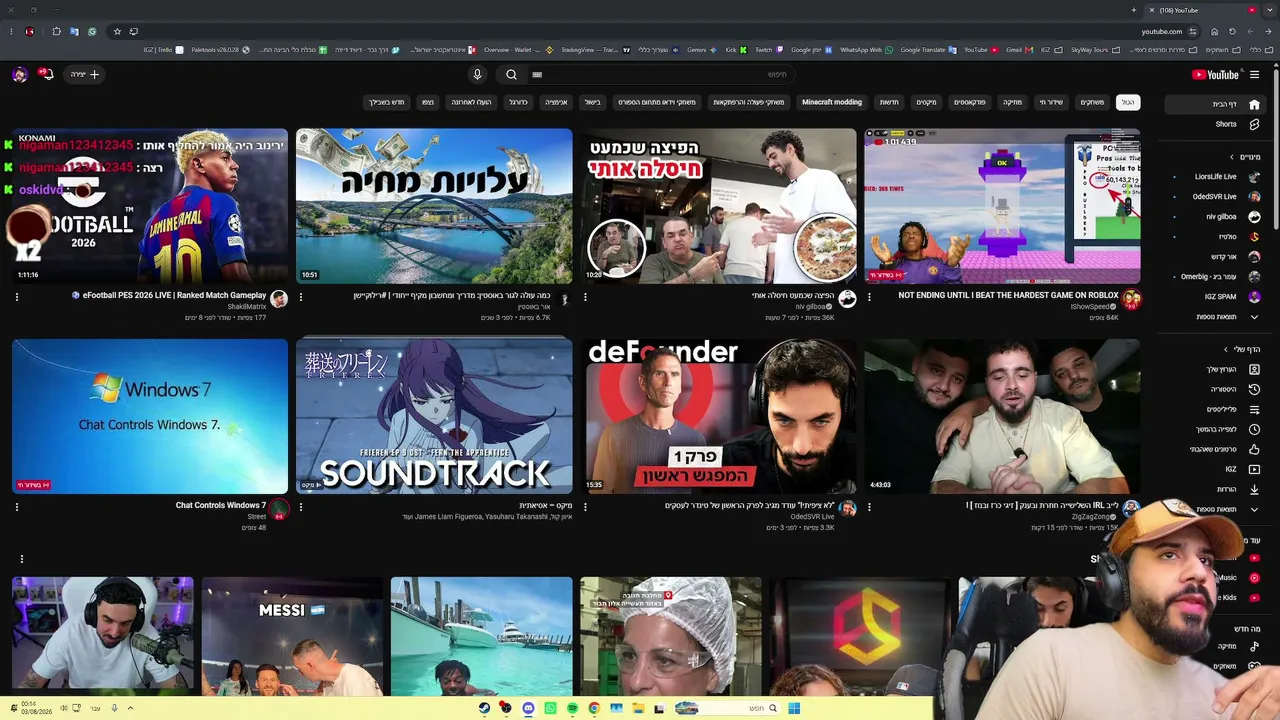Select the Podcasts filter chip
The image size is (1280, 720).
[970, 102]
